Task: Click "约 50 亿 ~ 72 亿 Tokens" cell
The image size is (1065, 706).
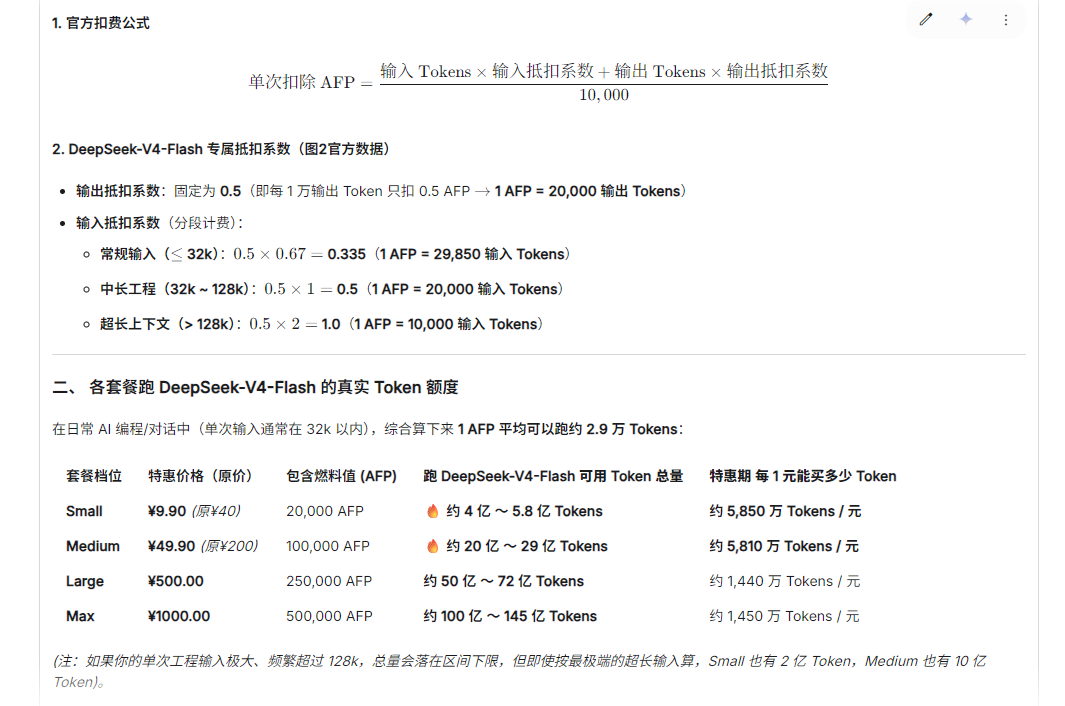Action: tap(503, 582)
